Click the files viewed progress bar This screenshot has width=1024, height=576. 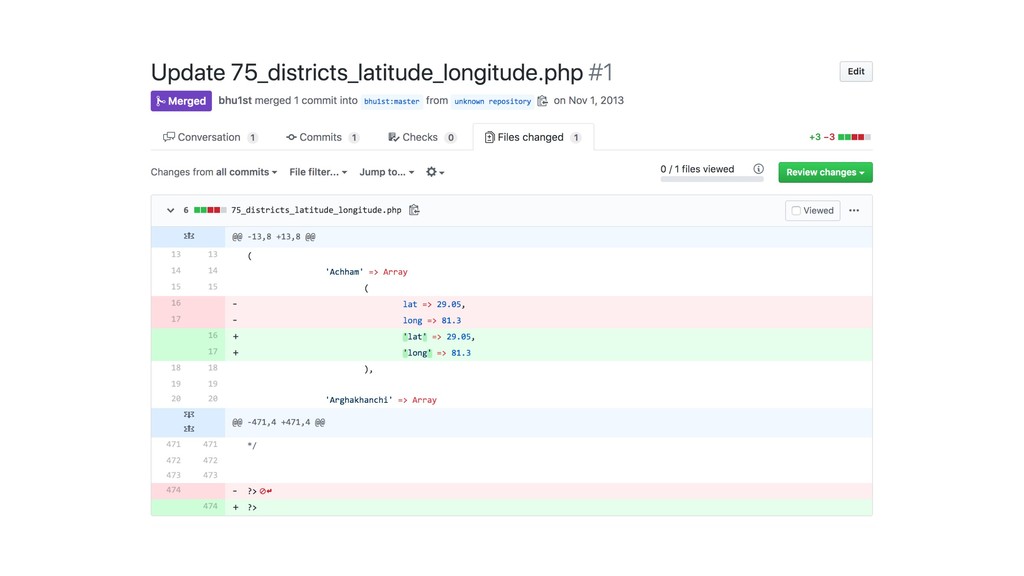(712, 179)
